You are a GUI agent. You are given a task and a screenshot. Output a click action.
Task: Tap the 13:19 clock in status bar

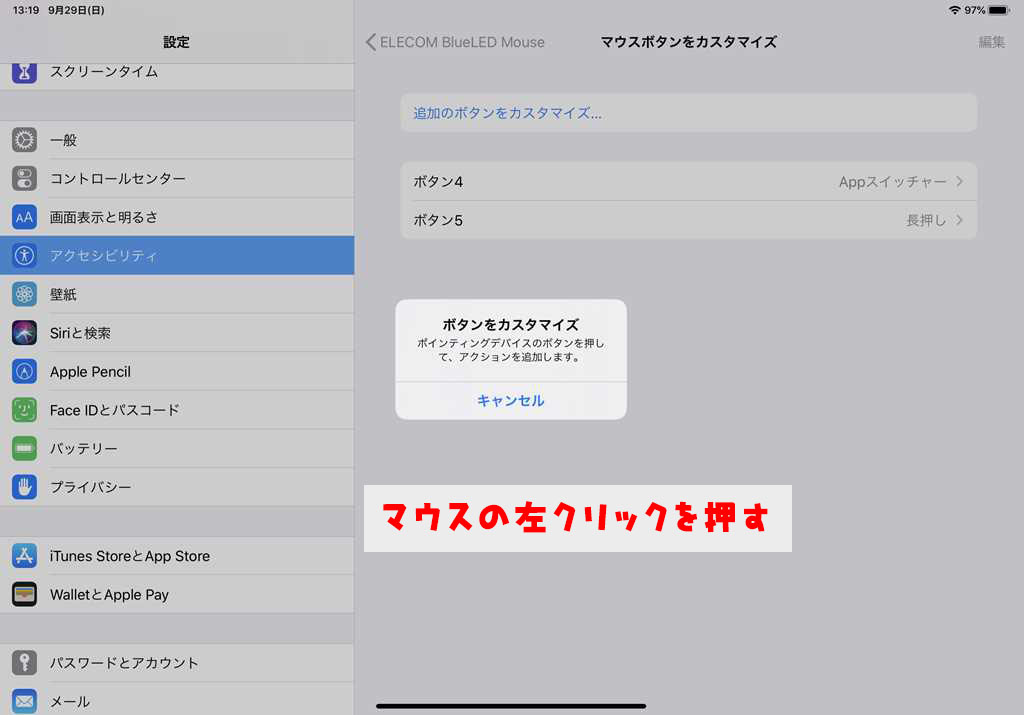tap(26, 10)
